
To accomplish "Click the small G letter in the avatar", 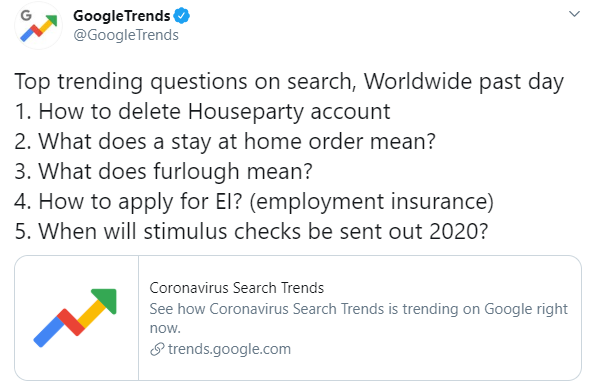I will [26, 16].
